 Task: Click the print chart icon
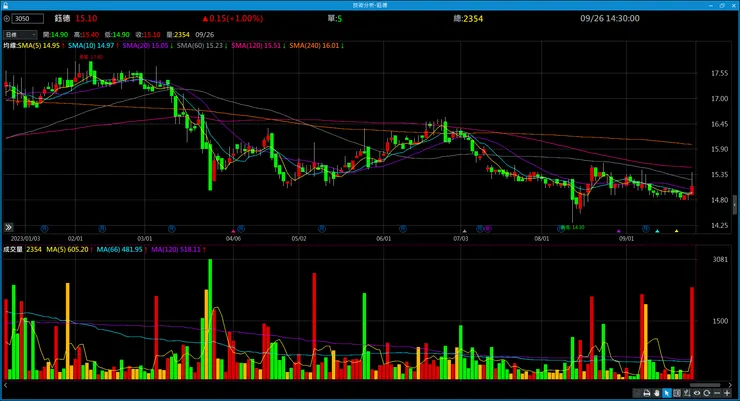647,393
